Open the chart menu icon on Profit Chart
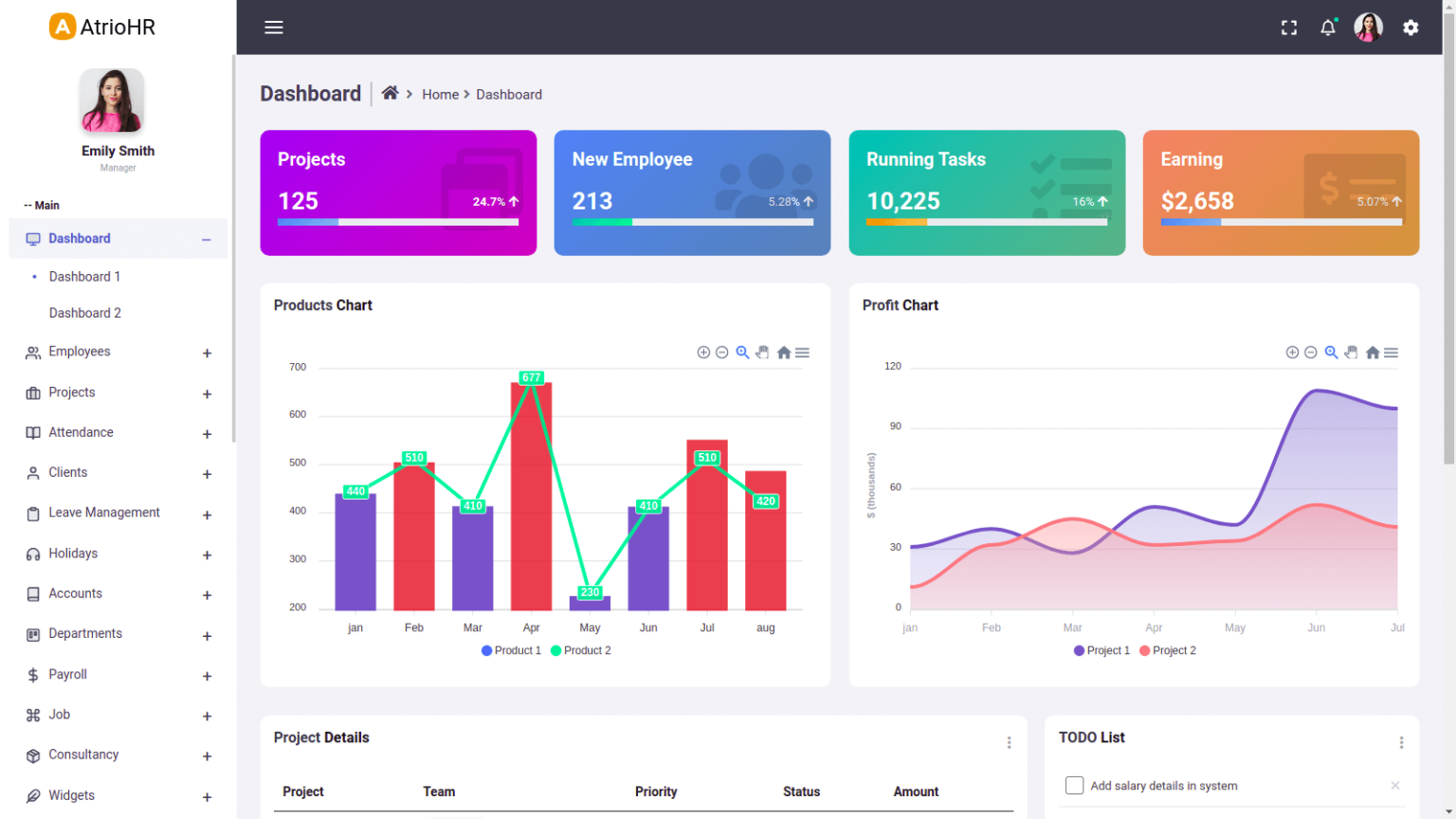Image resolution: width=1456 pixels, height=819 pixels. 1390,352
